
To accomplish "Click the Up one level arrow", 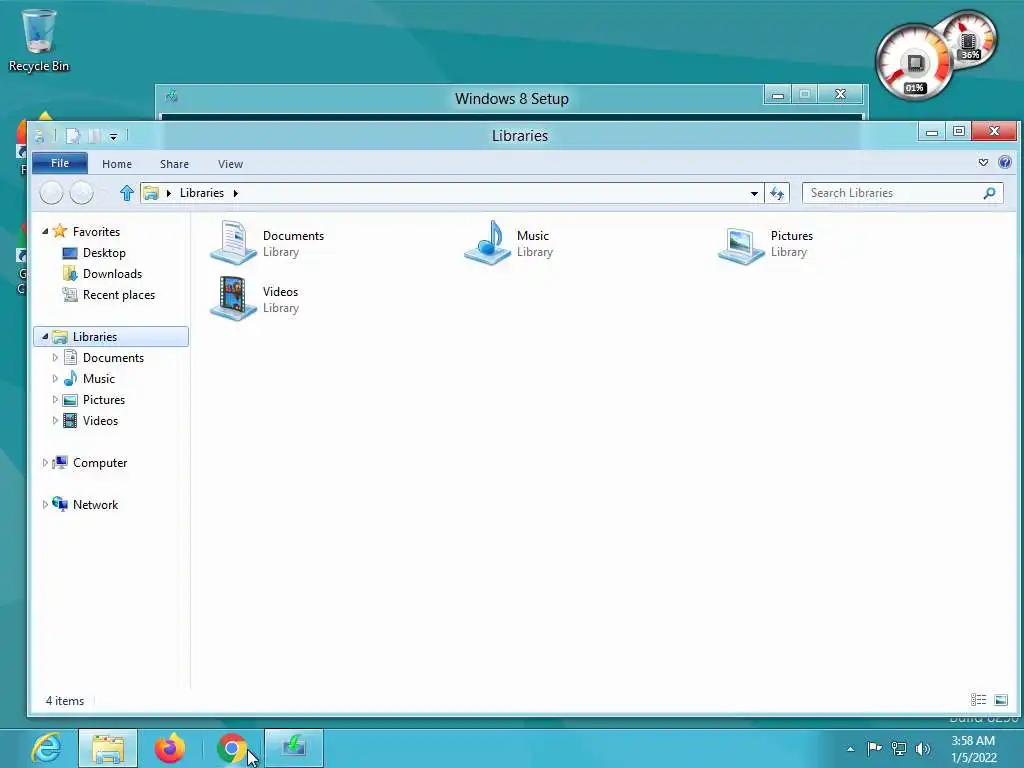I will [x=127, y=193].
